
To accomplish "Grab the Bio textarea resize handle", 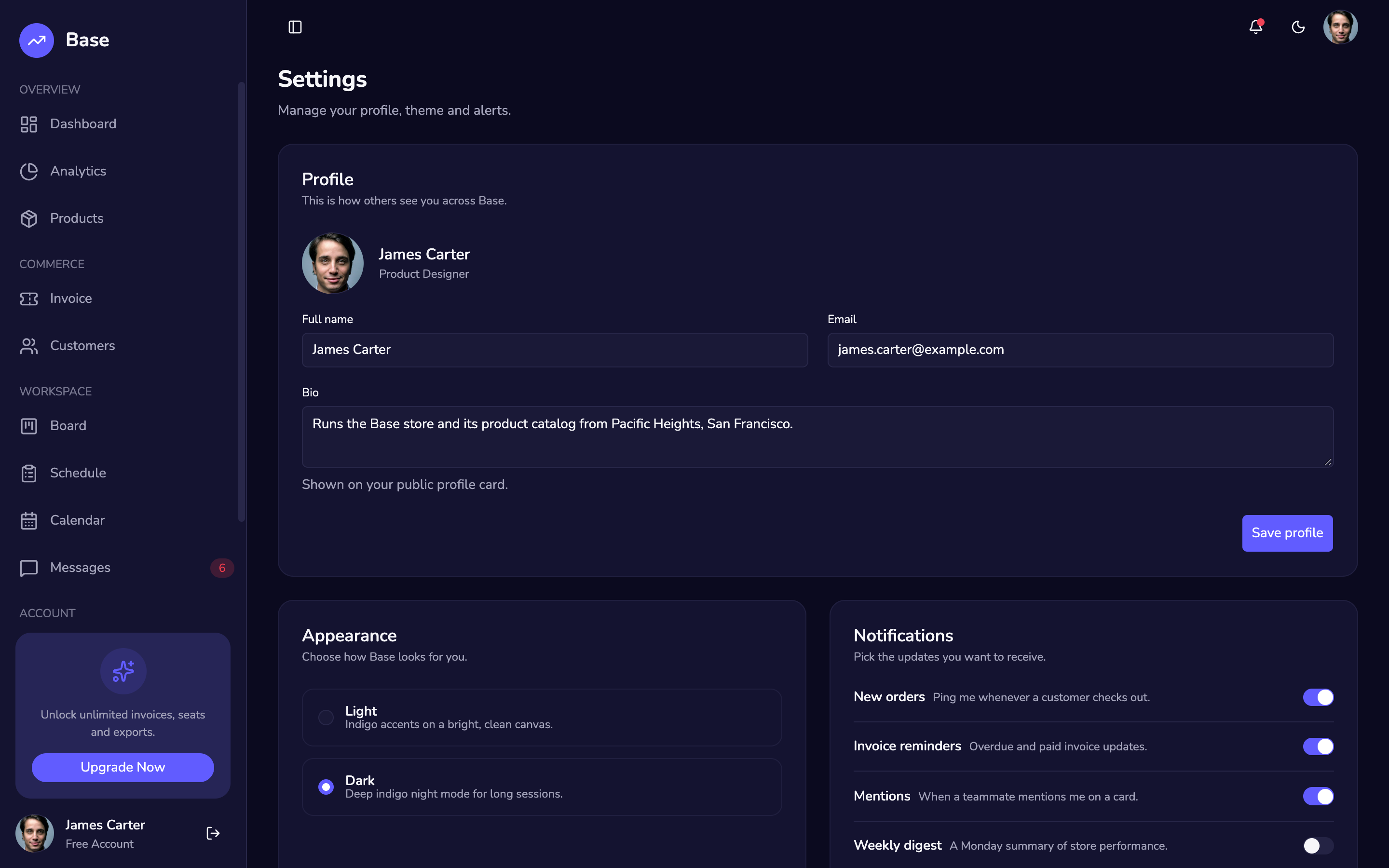I will pos(1328,461).
